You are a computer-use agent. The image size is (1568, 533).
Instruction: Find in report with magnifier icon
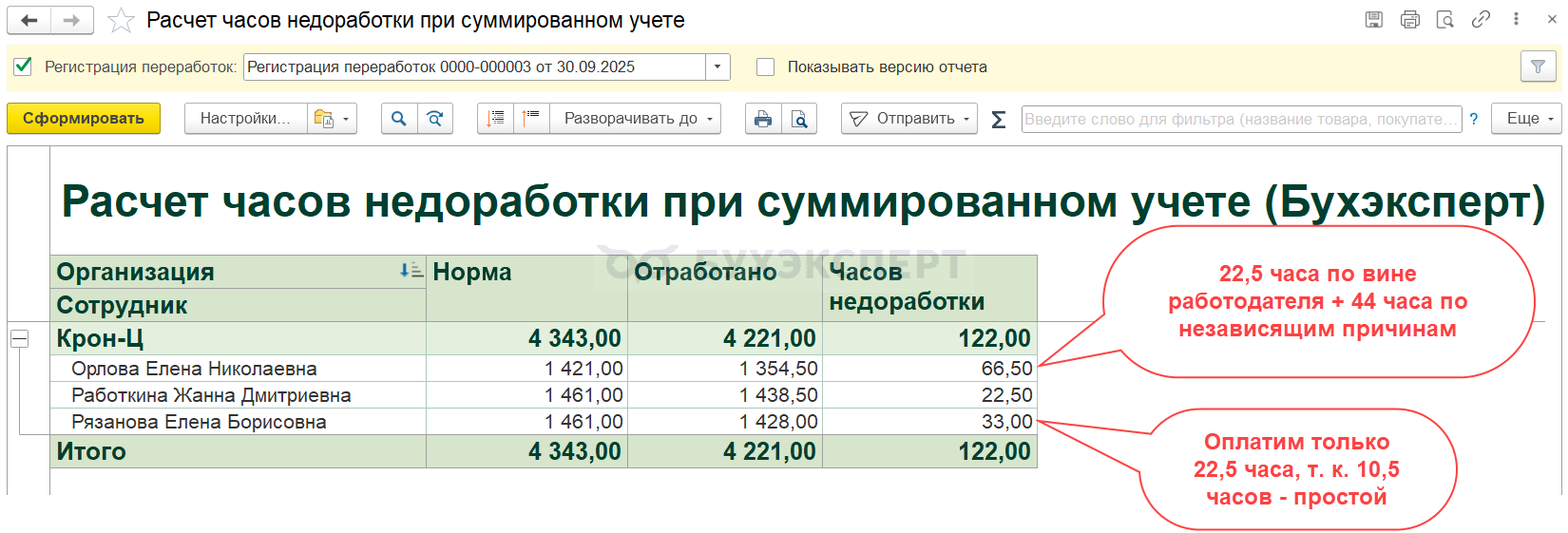(x=399, y=119)
